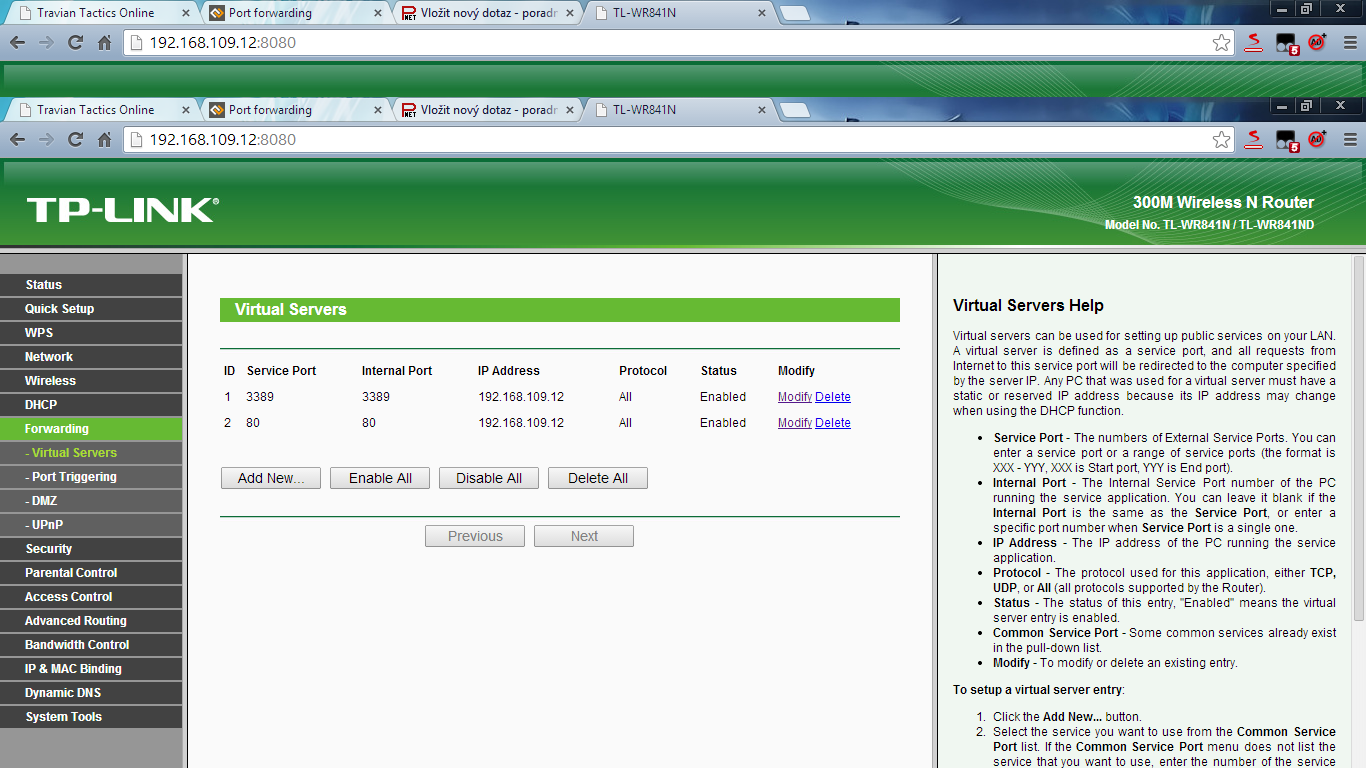This screenshot has height=768, width=1366.
Task: Select the TL-WR841N tab in the lower tab strip
Action: [x=678, y=110]
